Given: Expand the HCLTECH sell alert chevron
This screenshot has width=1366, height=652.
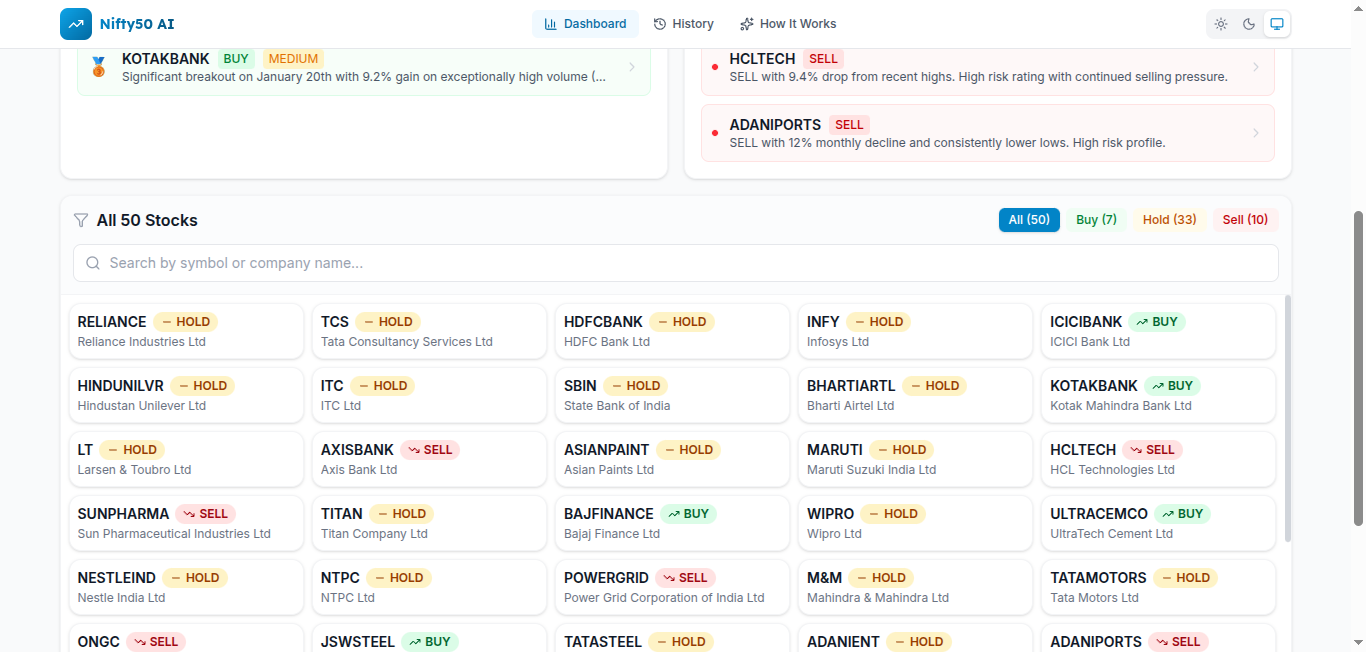Looking at the screenshot, I should tap(1255, 67).
